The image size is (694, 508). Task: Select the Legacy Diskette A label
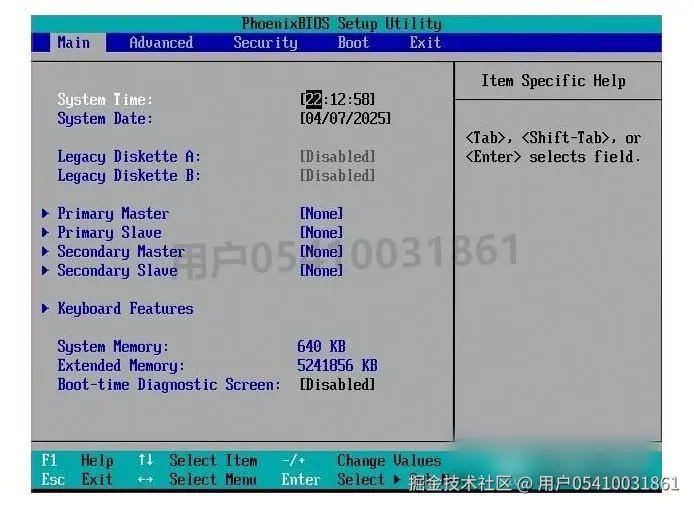click(129, 157)
